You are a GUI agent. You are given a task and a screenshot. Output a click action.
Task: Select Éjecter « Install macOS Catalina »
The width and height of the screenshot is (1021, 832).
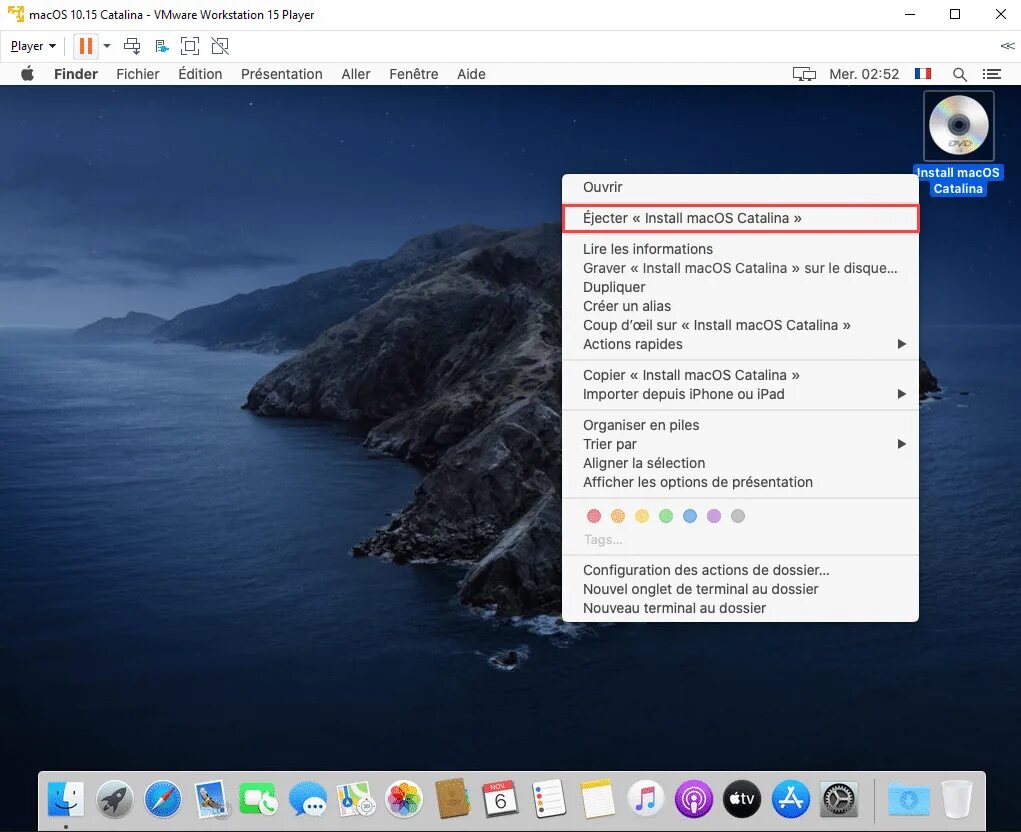pos(740,218)
